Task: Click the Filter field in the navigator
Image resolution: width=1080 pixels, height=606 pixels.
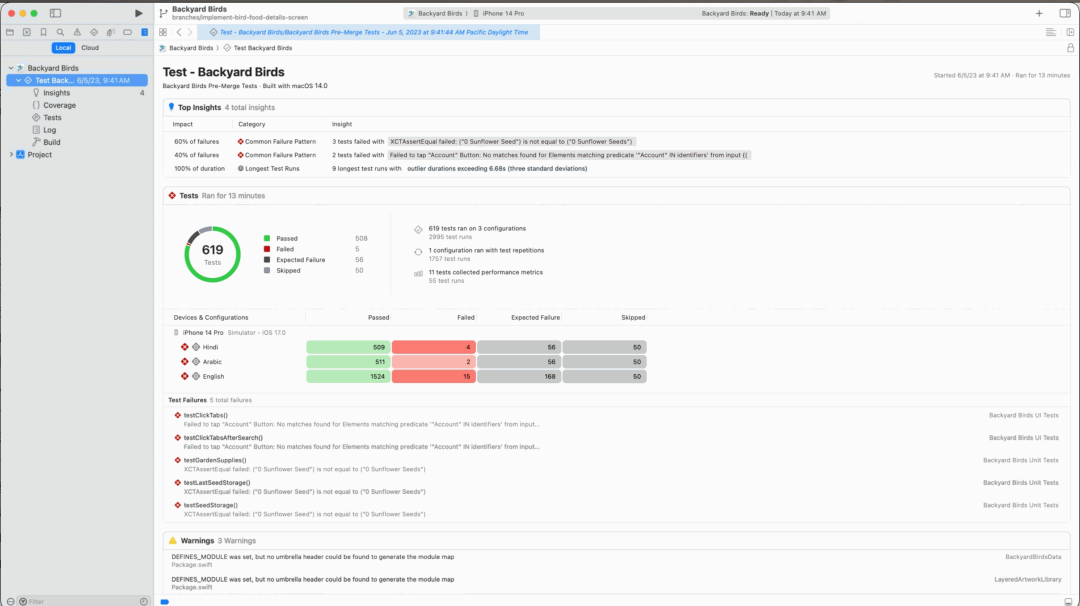Action: [x=81, y=601]
